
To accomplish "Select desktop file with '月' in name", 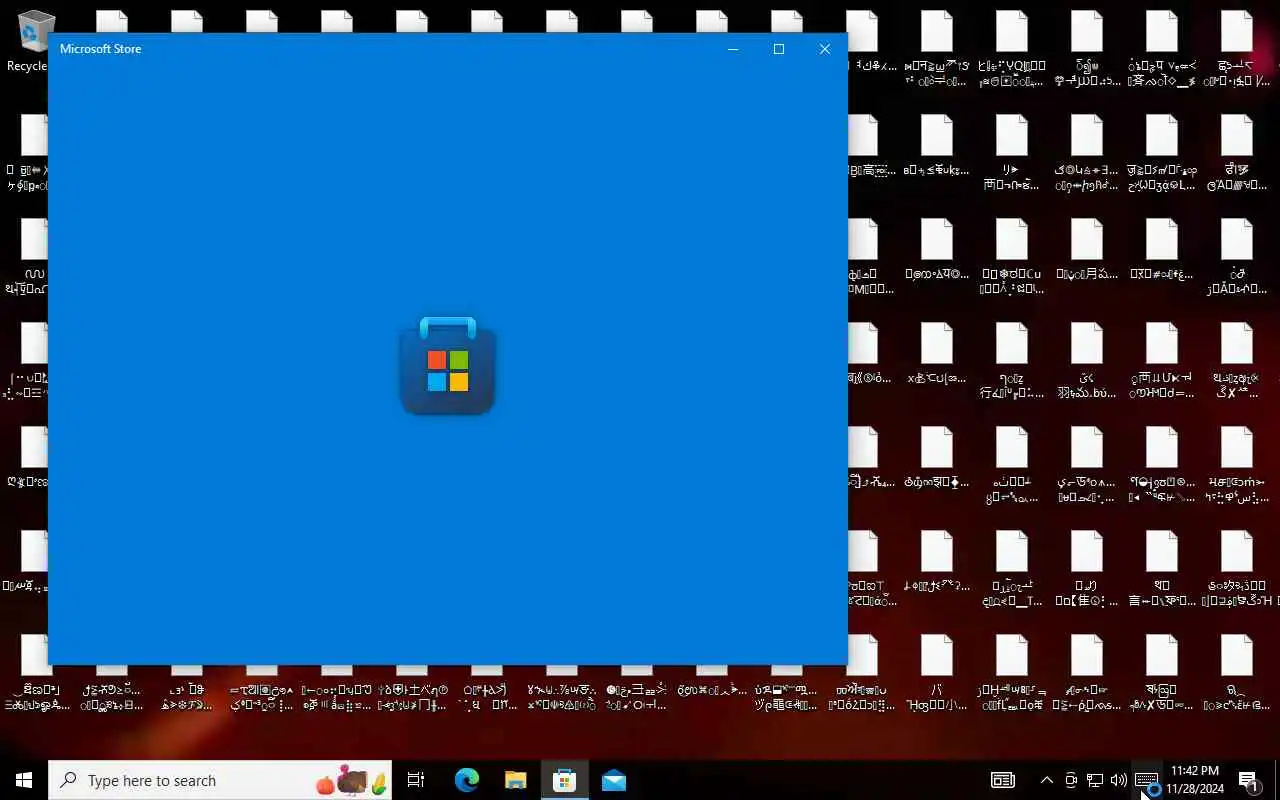I will (x=1087, y=250).
